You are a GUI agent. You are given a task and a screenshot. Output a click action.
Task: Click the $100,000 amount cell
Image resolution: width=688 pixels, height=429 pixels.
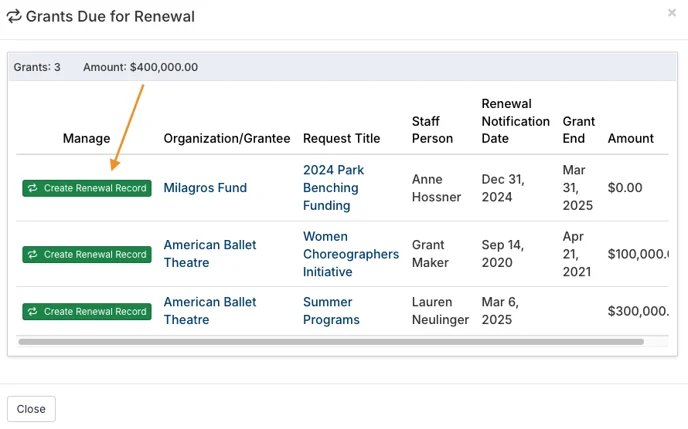638,254
